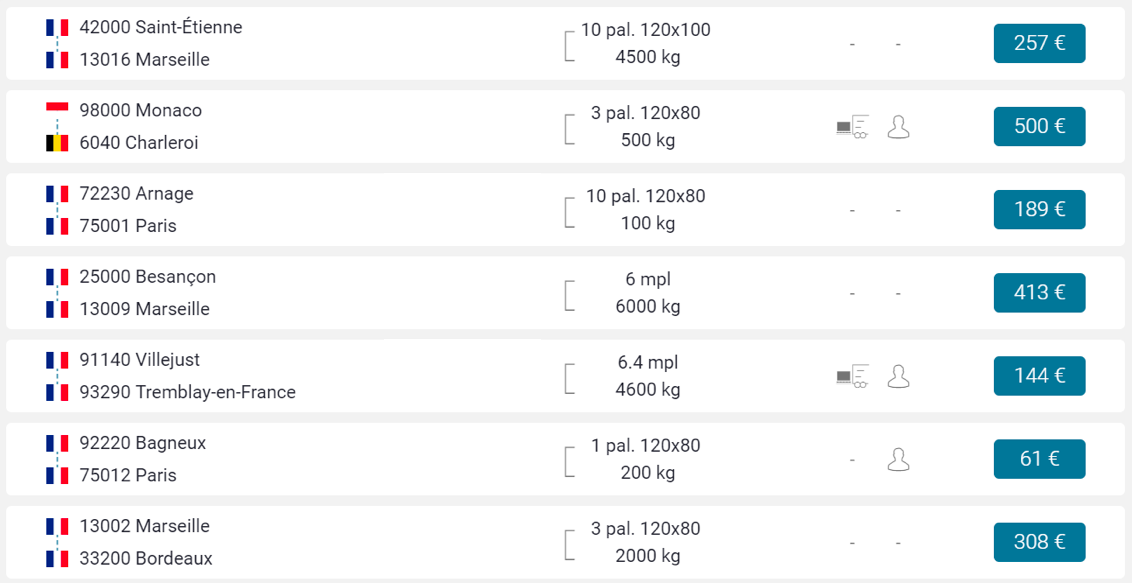Image resolution: width=1132 pixels, height=583 pixels.
Task: Click the person icon in the Monaco–Charleroi row
Action: click(899, 127)
